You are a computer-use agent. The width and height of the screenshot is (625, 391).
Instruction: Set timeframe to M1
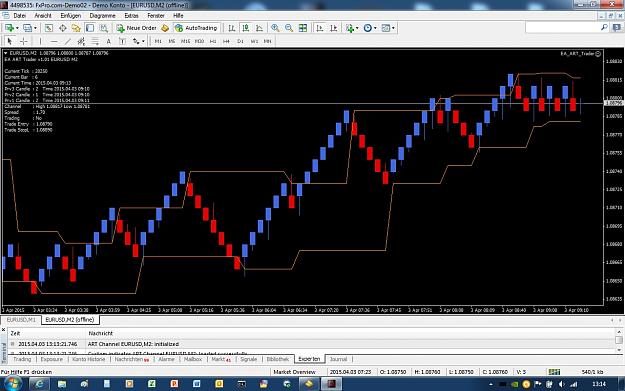coord(158,41)
